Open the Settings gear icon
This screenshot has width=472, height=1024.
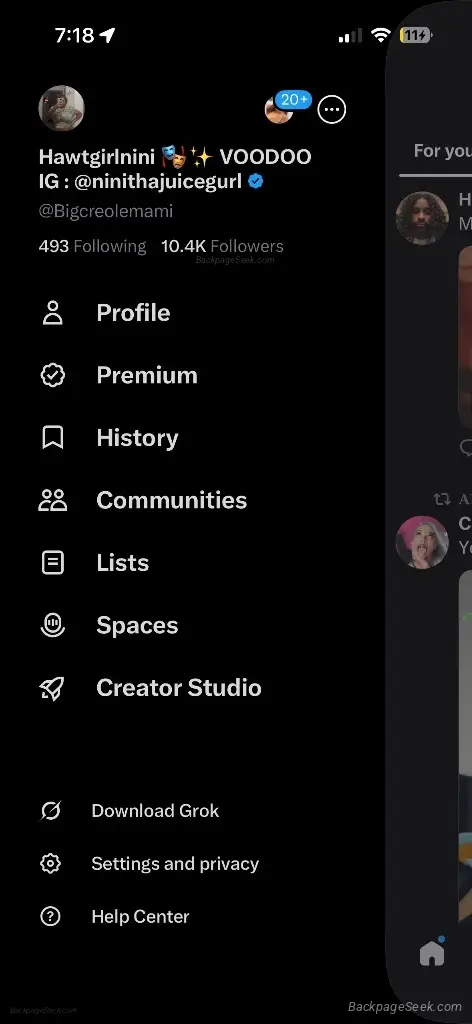coord(50,863)
